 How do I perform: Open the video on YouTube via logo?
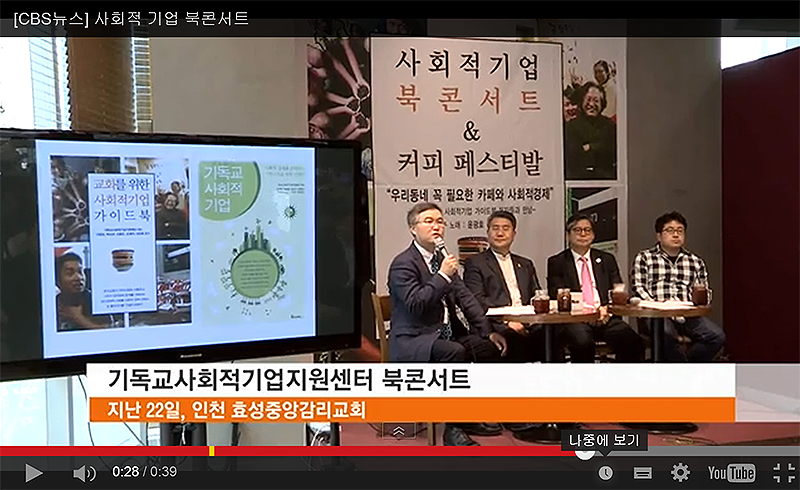[x=731, y=473]
